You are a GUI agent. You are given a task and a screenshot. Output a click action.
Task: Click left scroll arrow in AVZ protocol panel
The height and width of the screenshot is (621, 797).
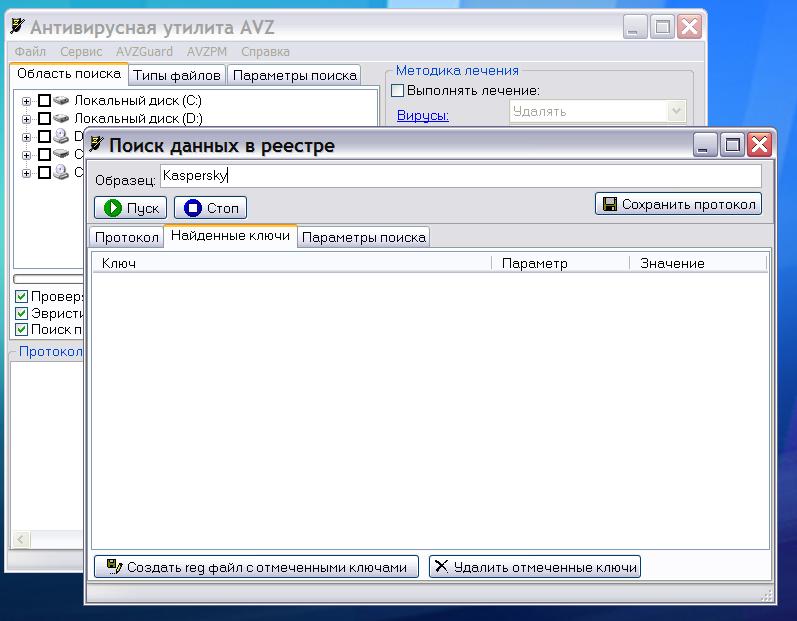(20, 539)
